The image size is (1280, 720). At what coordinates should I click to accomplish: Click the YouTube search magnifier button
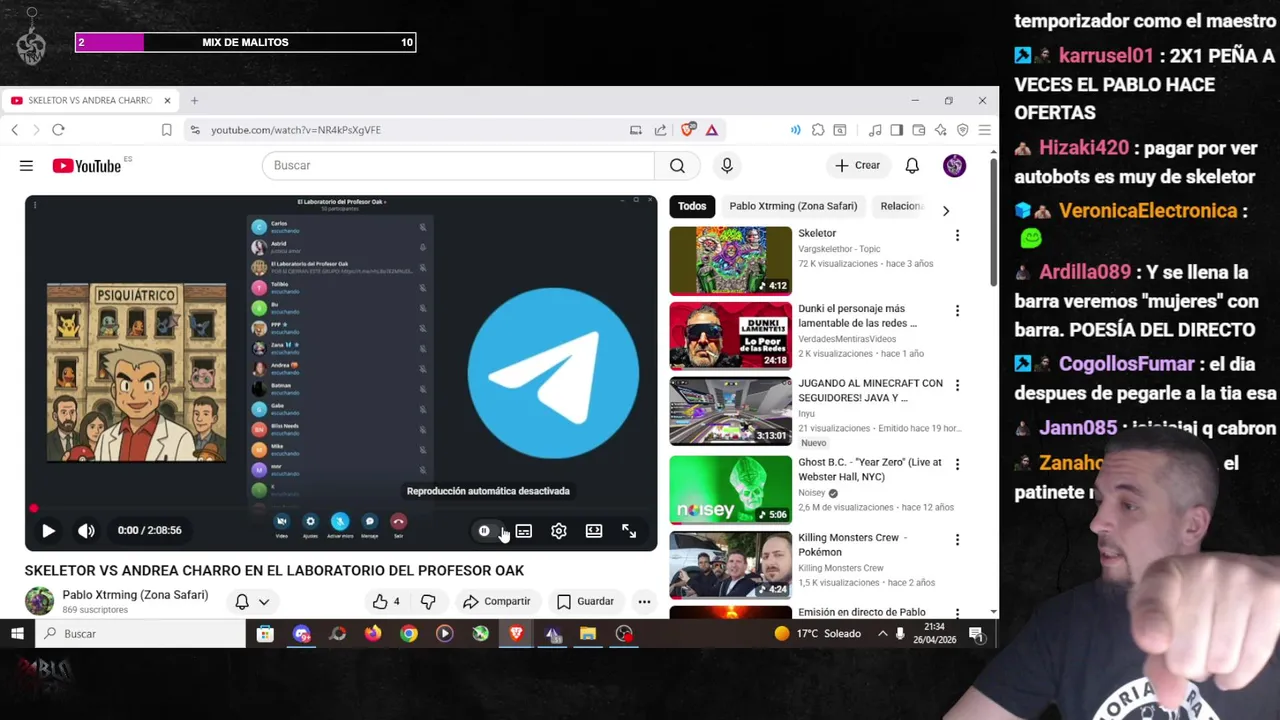pyautogui.click(x=677, y=166)
